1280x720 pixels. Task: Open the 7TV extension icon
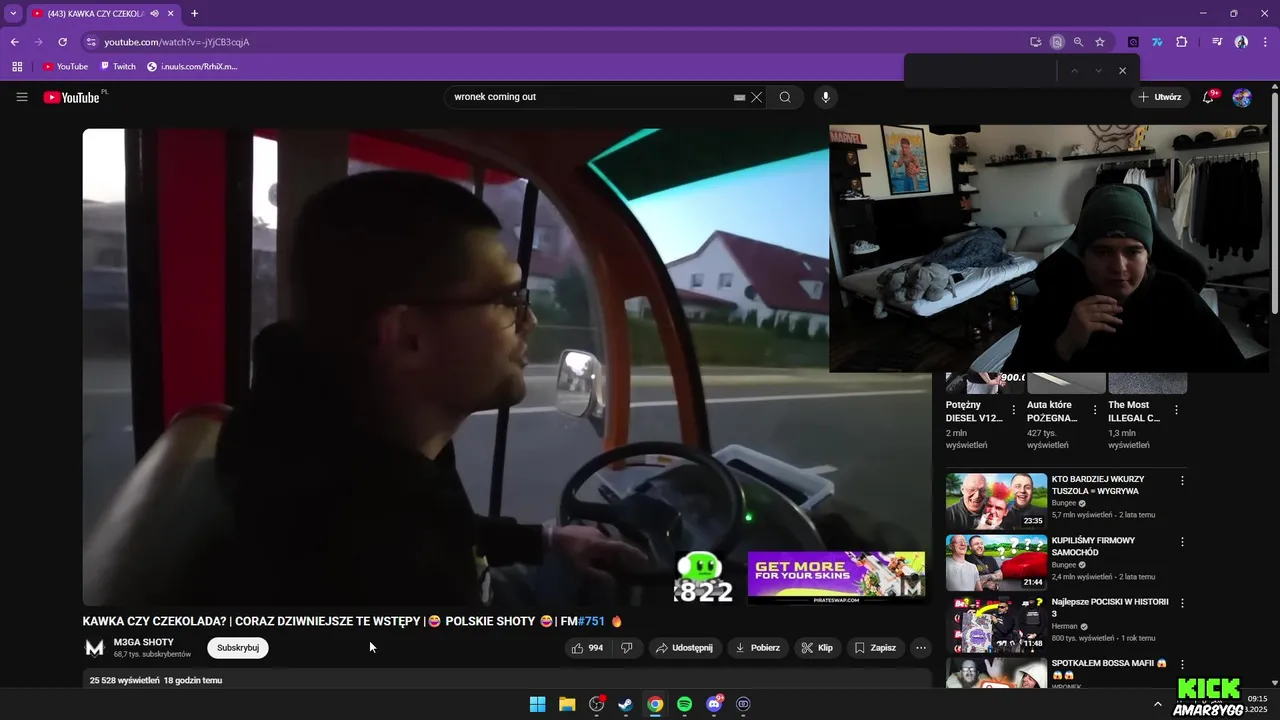coord(1157,42)
